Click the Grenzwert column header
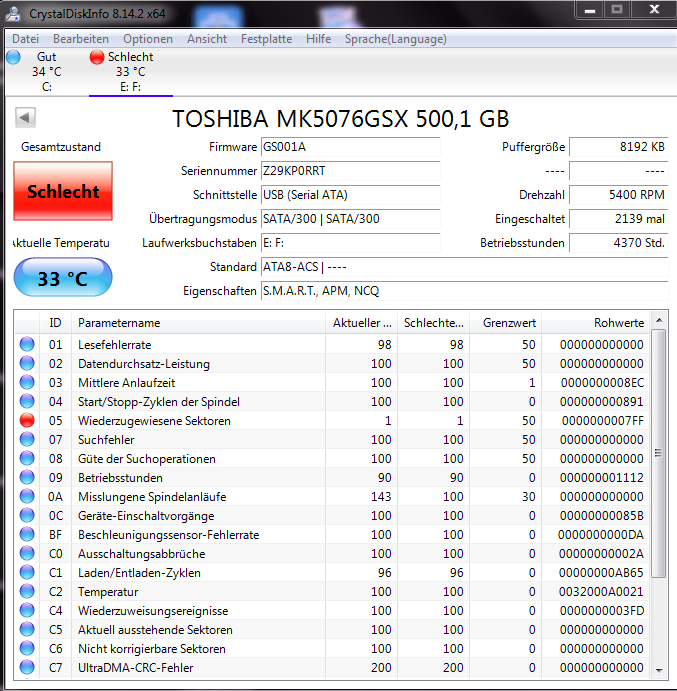The image size is (677, 691). pos(506,323)
